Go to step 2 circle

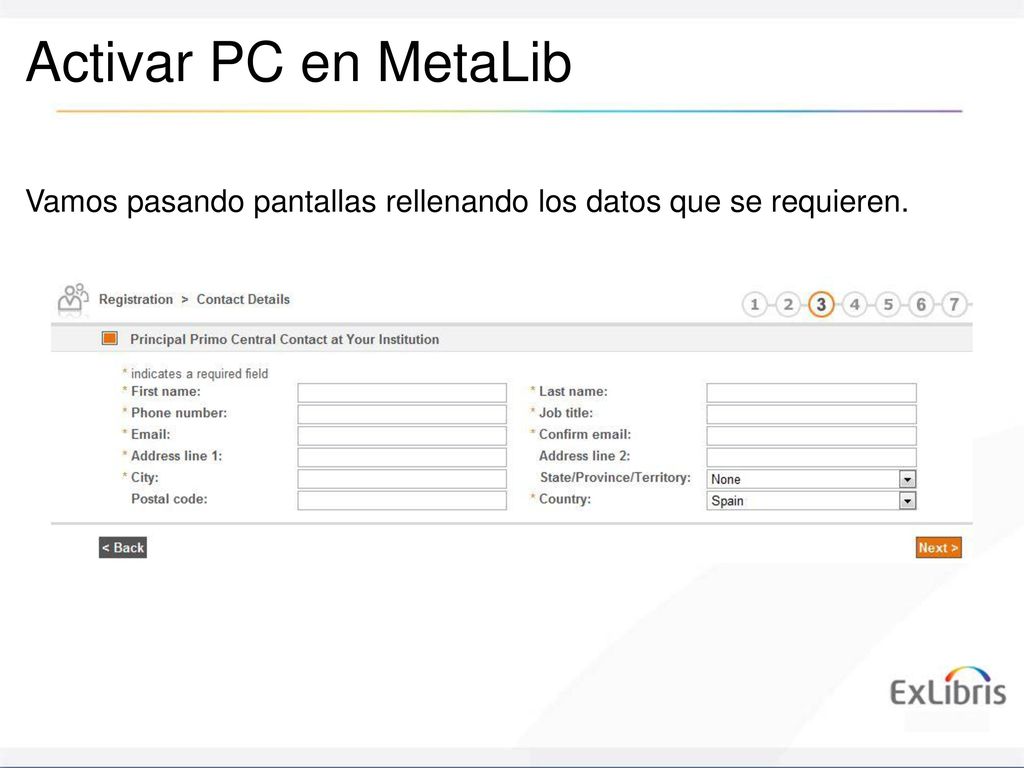tap(788, 304)
